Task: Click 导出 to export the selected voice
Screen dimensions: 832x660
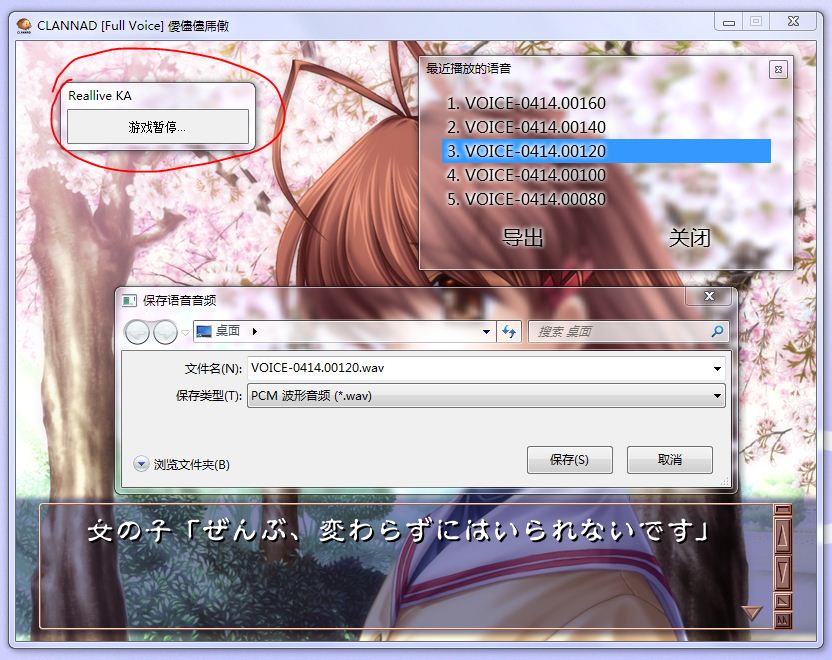Action: (x=523, y=237)
